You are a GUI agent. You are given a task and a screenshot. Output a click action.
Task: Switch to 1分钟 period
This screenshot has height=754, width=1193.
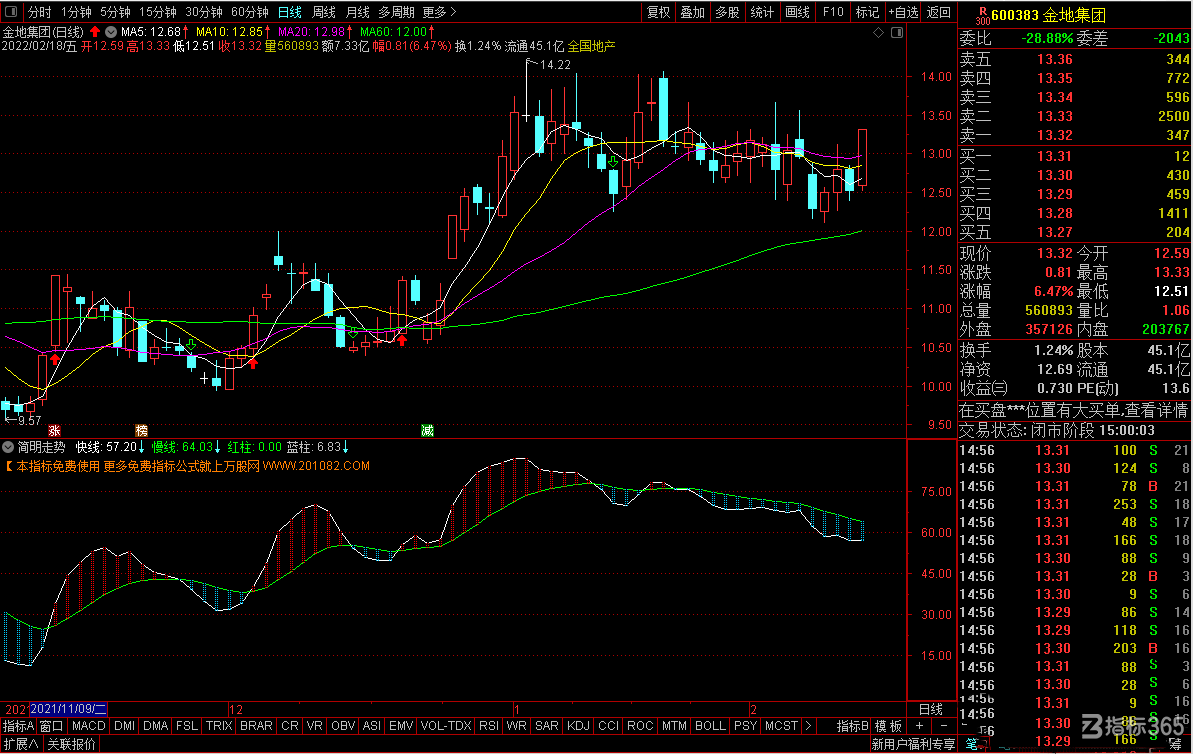76,12
